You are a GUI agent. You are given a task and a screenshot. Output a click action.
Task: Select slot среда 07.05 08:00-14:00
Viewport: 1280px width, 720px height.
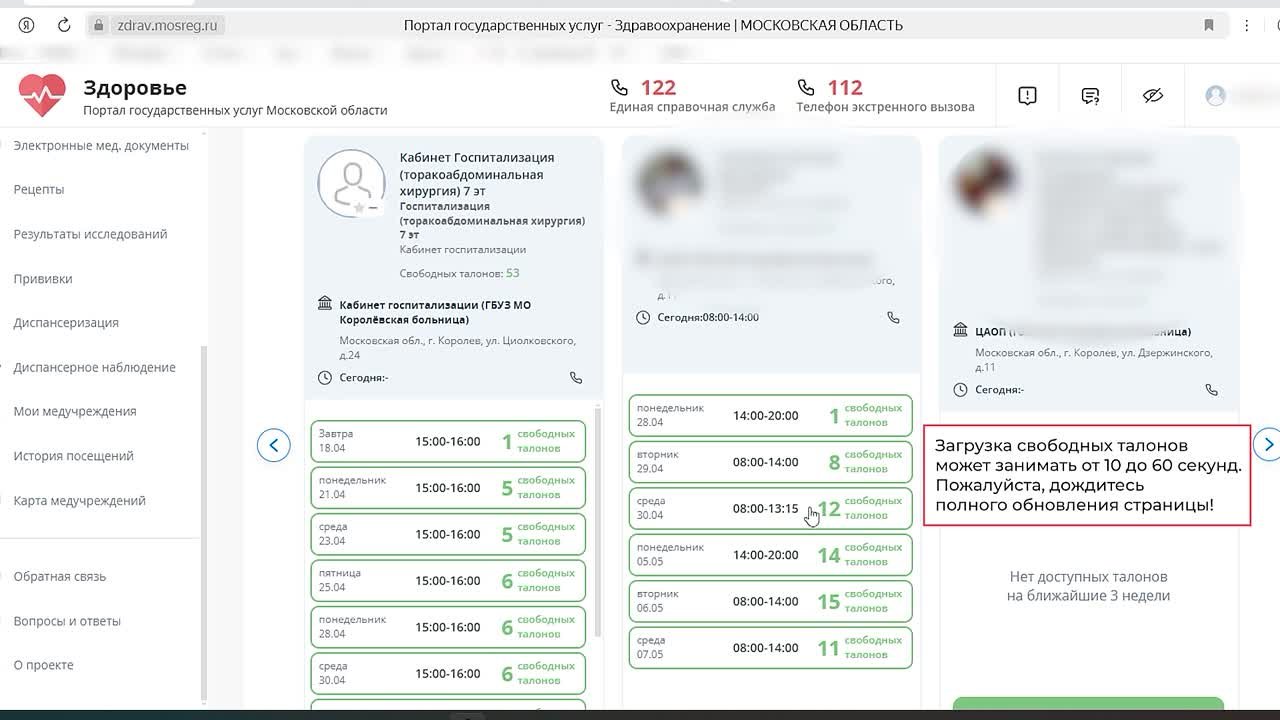pyautogui.click(x=771, y=648)
